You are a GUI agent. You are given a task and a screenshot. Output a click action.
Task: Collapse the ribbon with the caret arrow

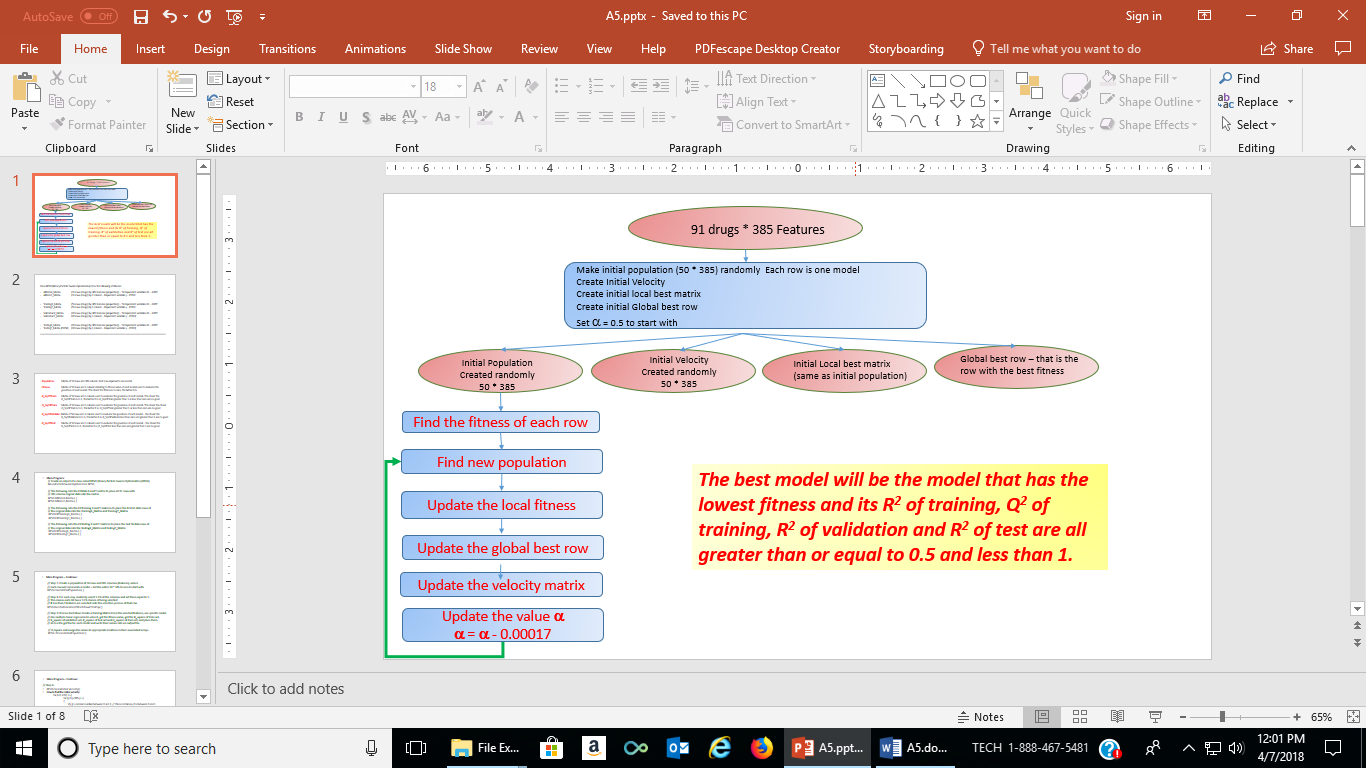coord(1352,148)
